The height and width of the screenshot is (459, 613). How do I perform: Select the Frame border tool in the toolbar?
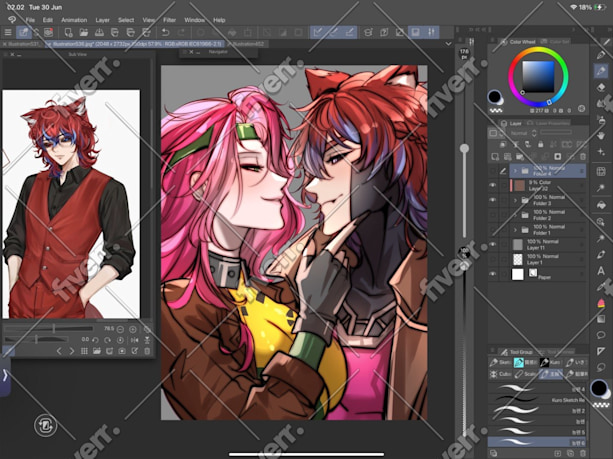(601, 171)
